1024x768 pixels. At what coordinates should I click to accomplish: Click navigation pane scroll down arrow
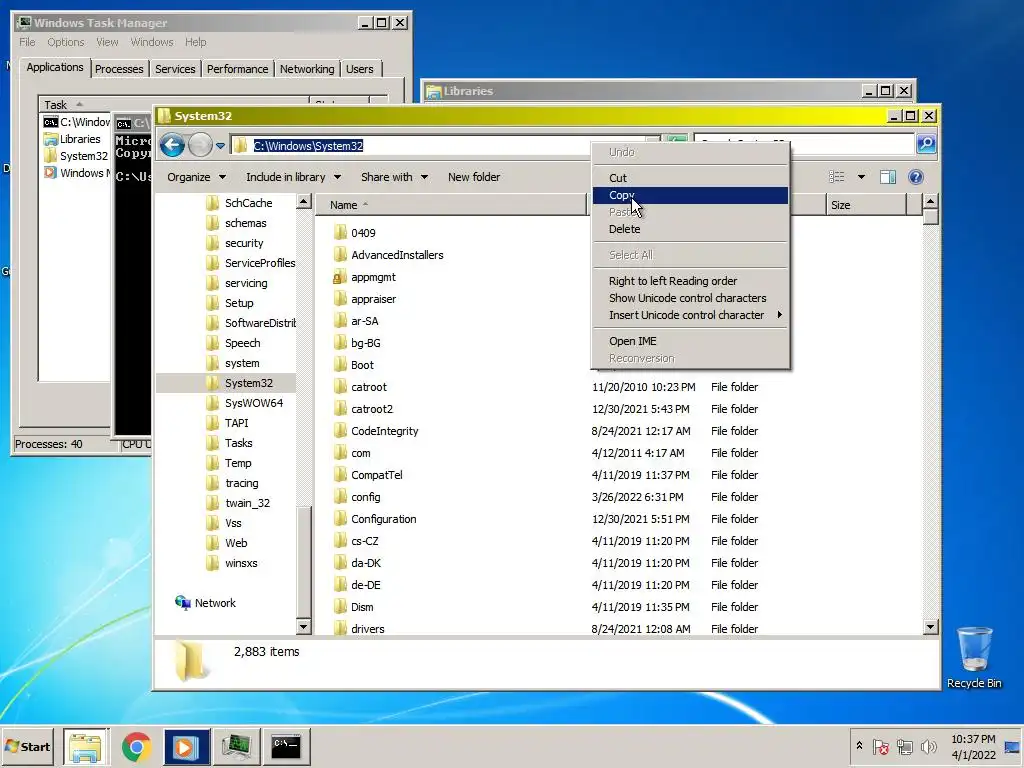[x=304, y=627]
